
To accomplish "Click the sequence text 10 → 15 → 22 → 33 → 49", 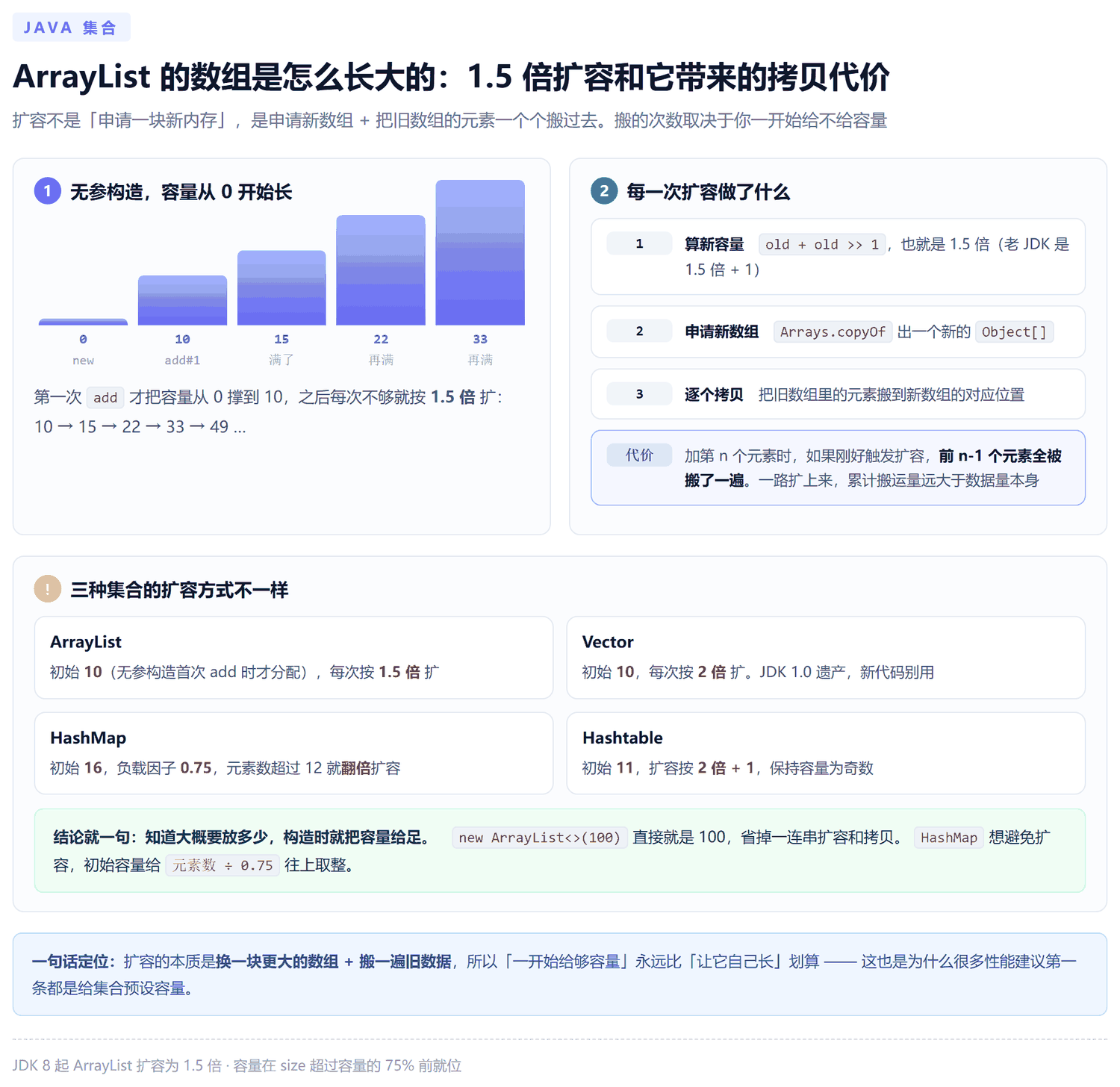I will [x=140, y=426].
